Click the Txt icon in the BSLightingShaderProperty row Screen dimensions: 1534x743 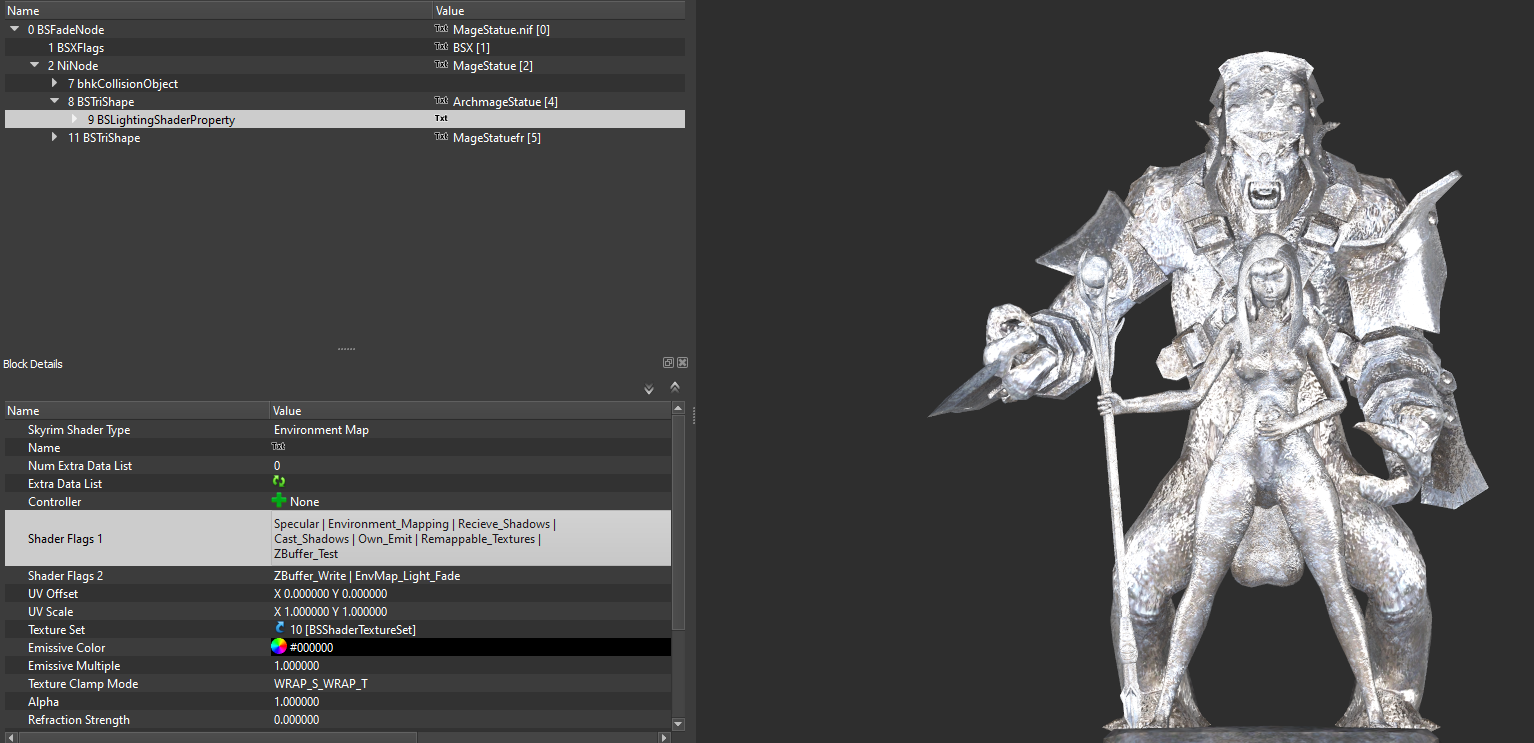coord(440,119)
